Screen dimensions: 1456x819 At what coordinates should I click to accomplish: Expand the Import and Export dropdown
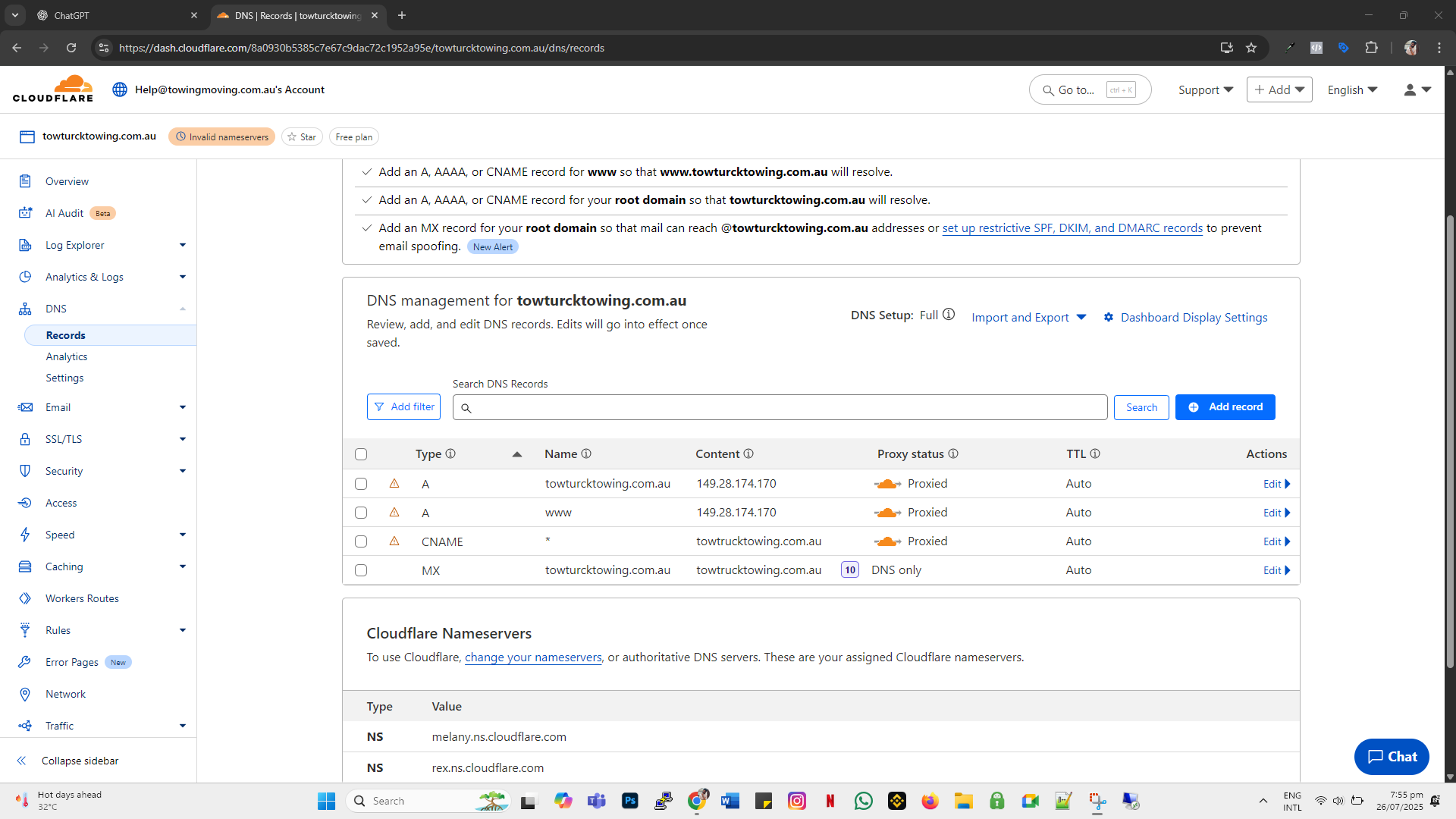click(1028, 317)
